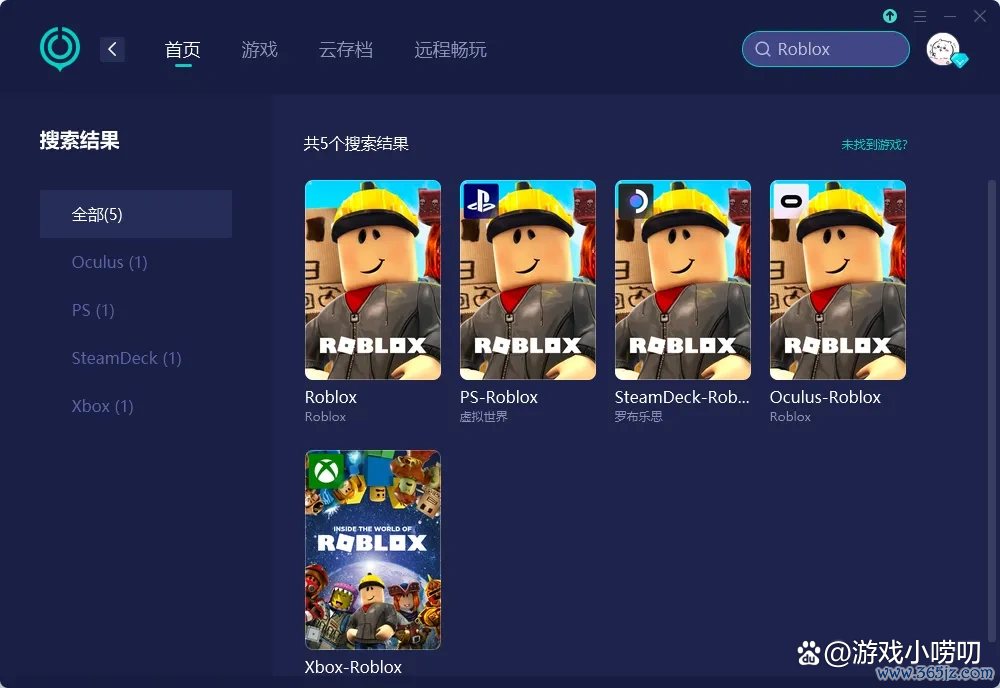Select the 远程畅玩 tab
The image size is (1000, 688).
click(450, 50)
